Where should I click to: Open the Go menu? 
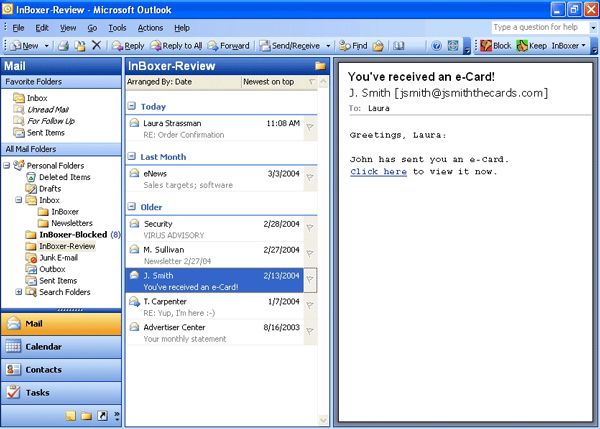point(92,28)
